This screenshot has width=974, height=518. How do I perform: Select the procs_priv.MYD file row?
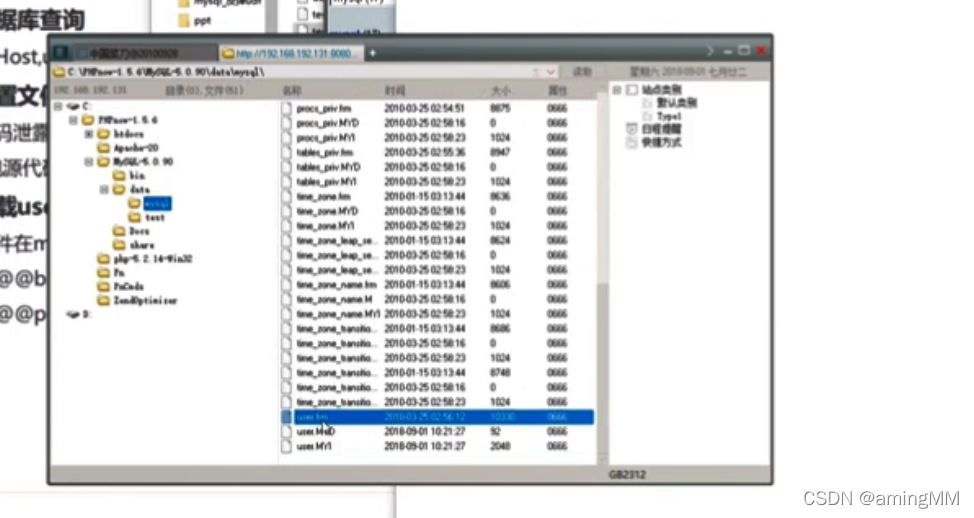tap(437, 123)
